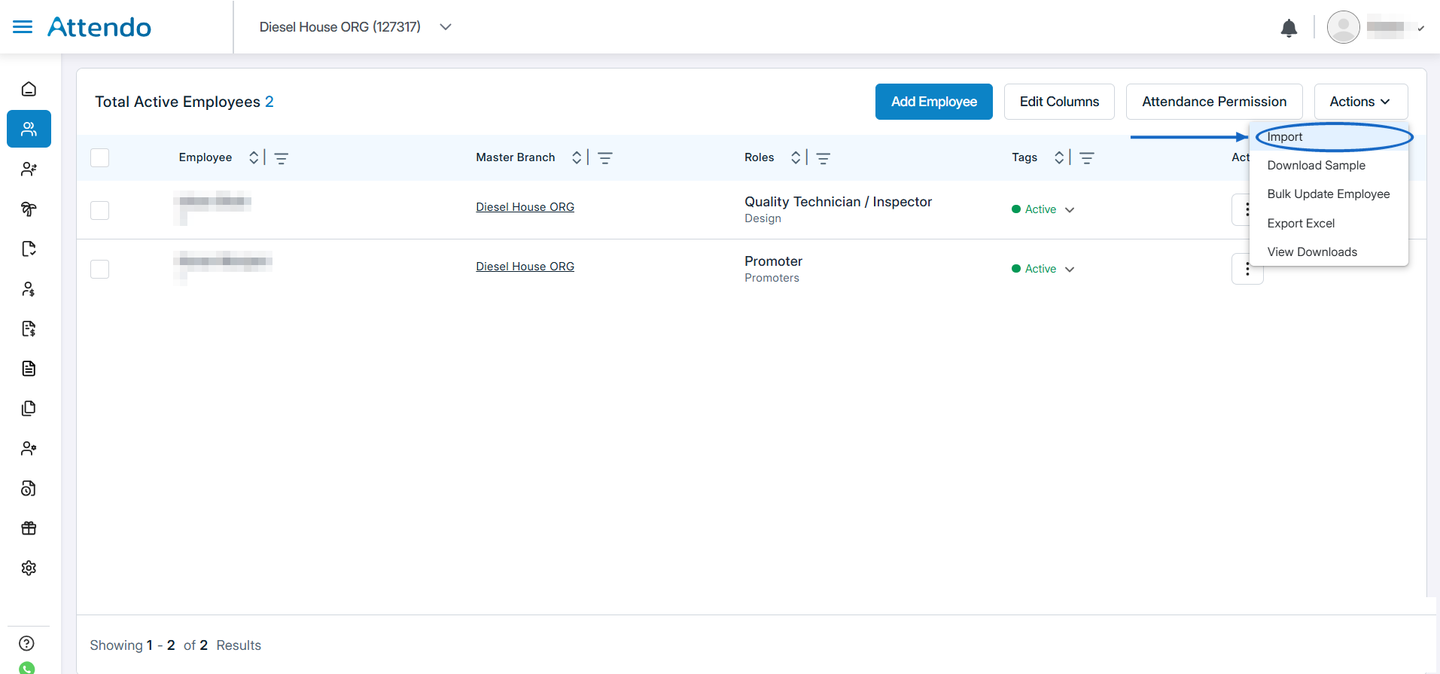Screen dimensions: 1440x674
Task: Open the sidebar icon of a person with arrows
Action: tap(29, 169)
